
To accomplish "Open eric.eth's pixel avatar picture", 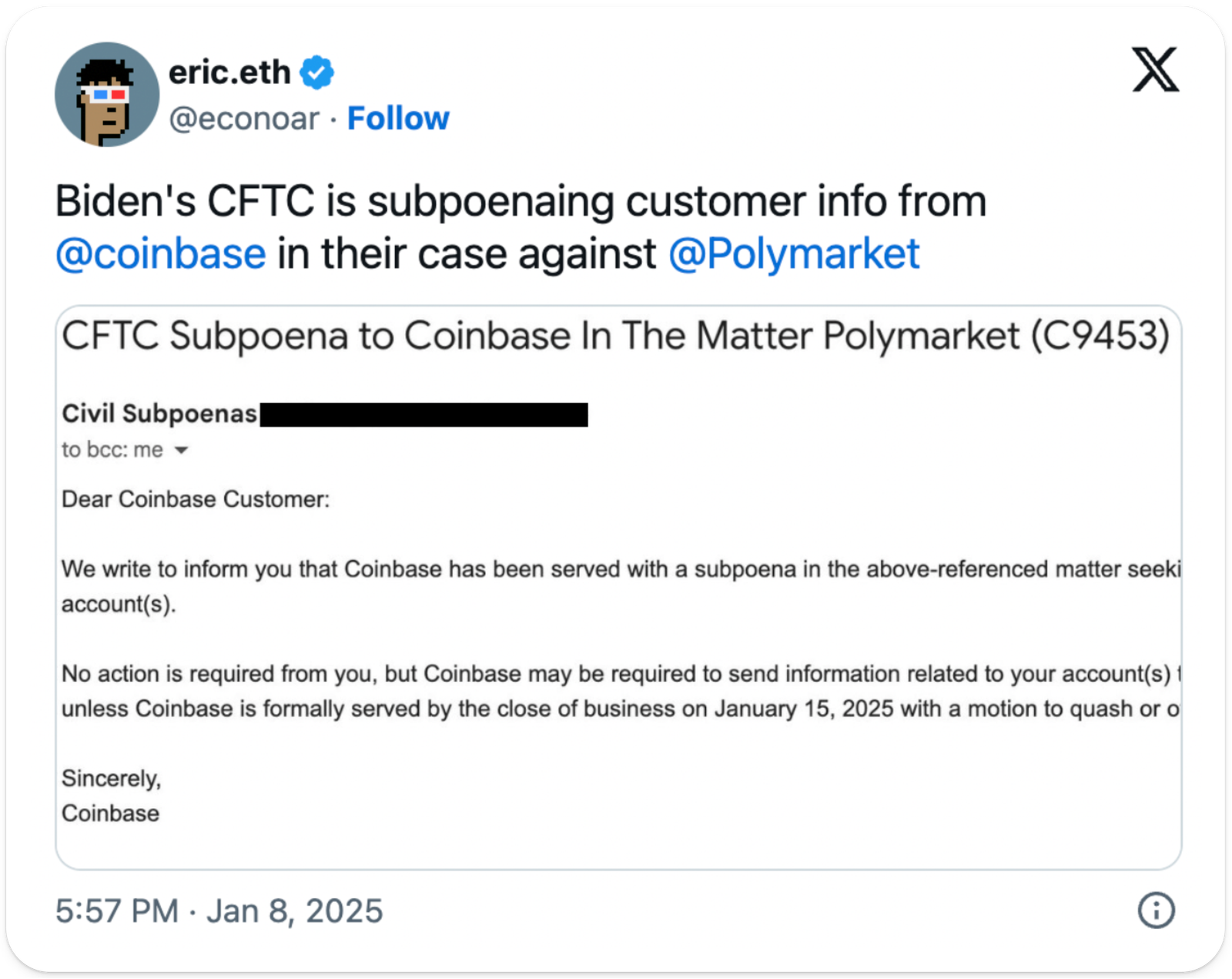I will click(107, 95).
